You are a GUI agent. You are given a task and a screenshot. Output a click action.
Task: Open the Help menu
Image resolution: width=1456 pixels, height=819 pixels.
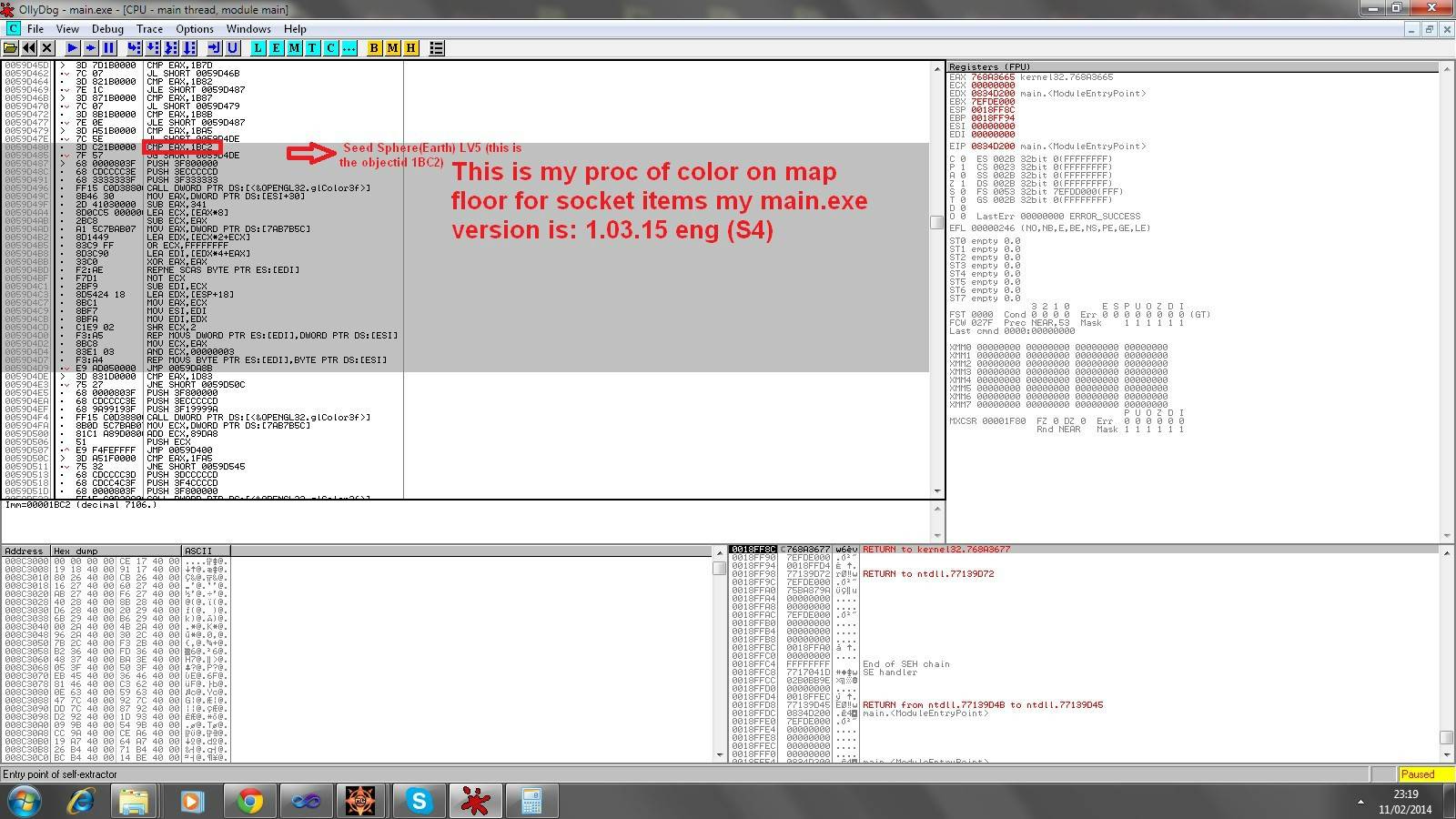click(x=295, y=29)
